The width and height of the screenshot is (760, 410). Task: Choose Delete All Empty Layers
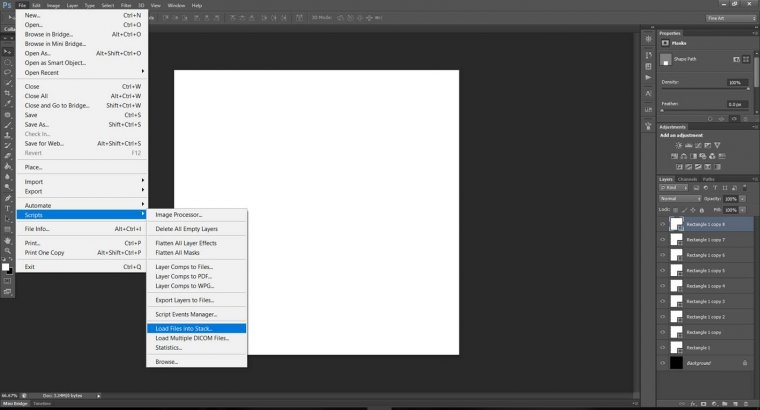click(x=196, y=229)
